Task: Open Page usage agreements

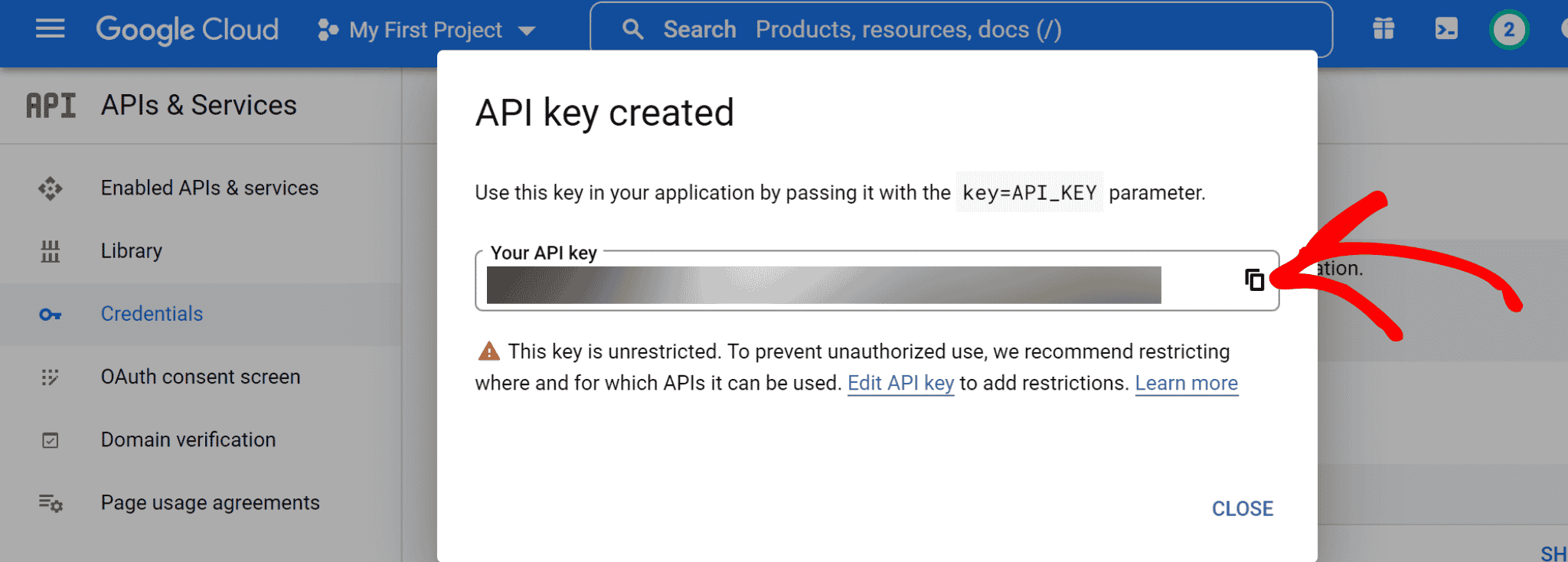Action: [211, 503]
